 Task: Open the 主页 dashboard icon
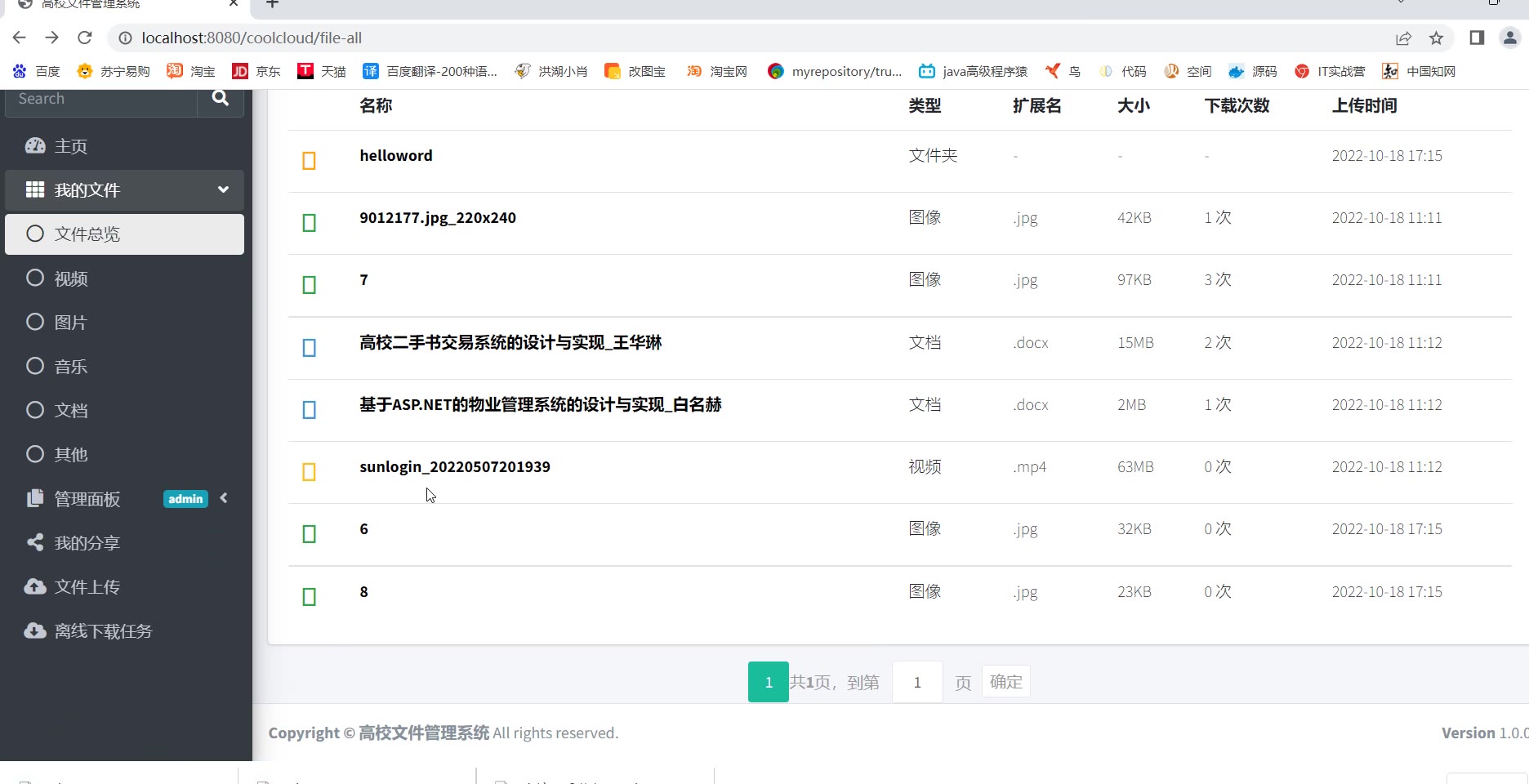35,146
